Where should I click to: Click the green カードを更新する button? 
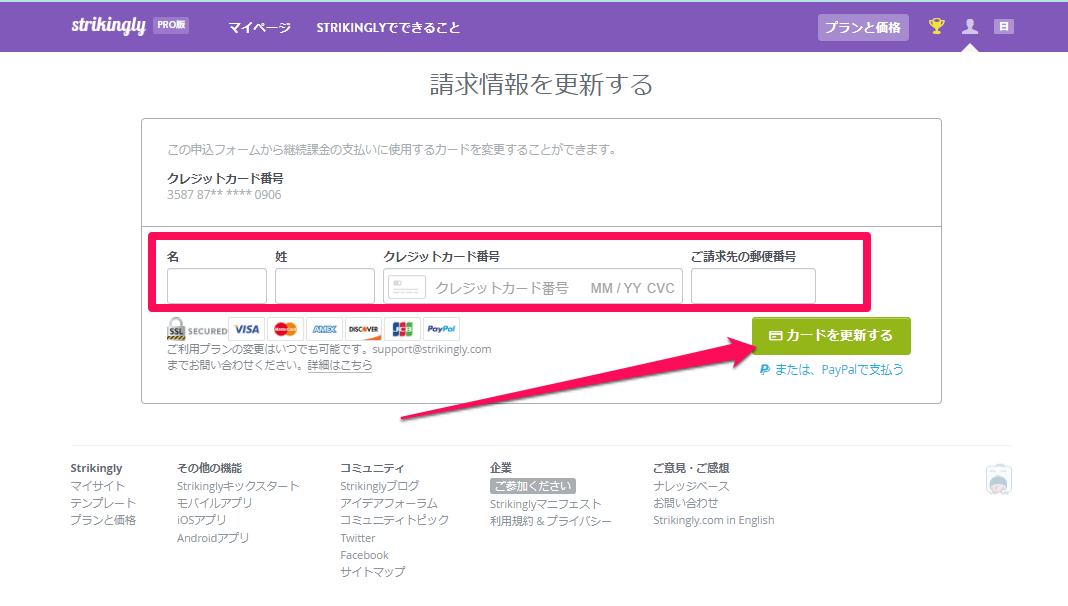pos(831,336)
